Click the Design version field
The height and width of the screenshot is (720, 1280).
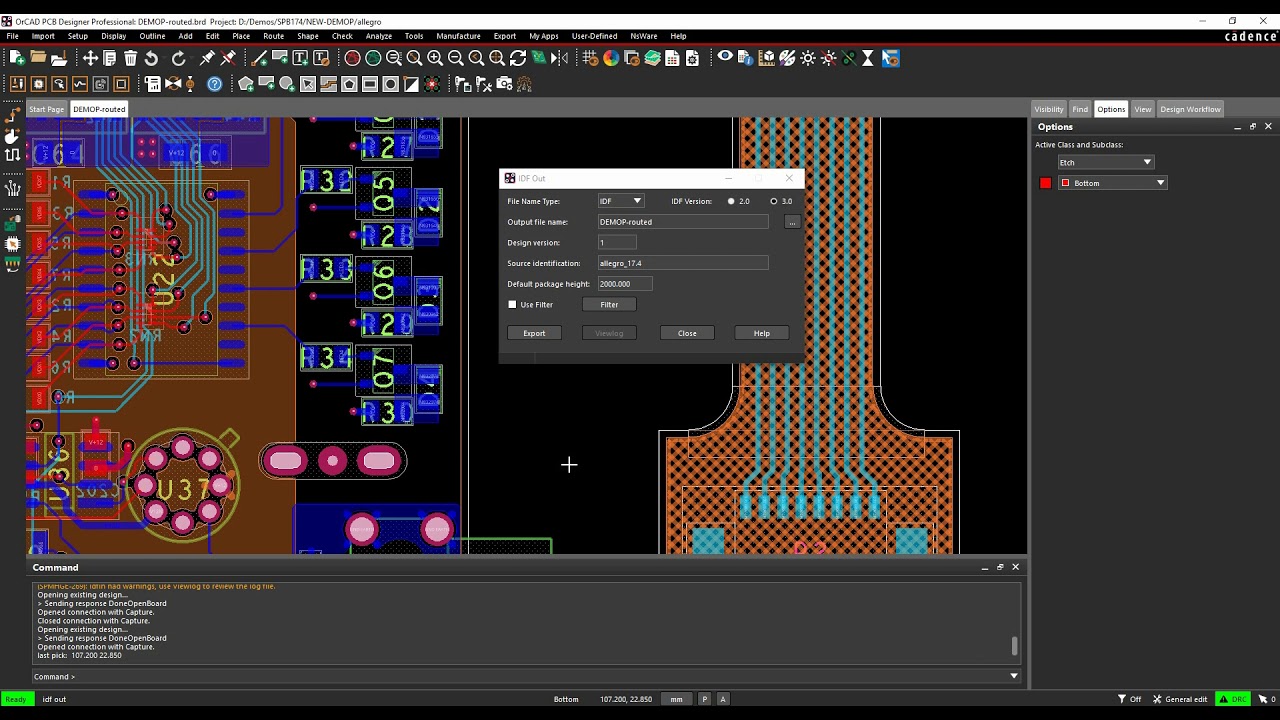click(617, 243)
